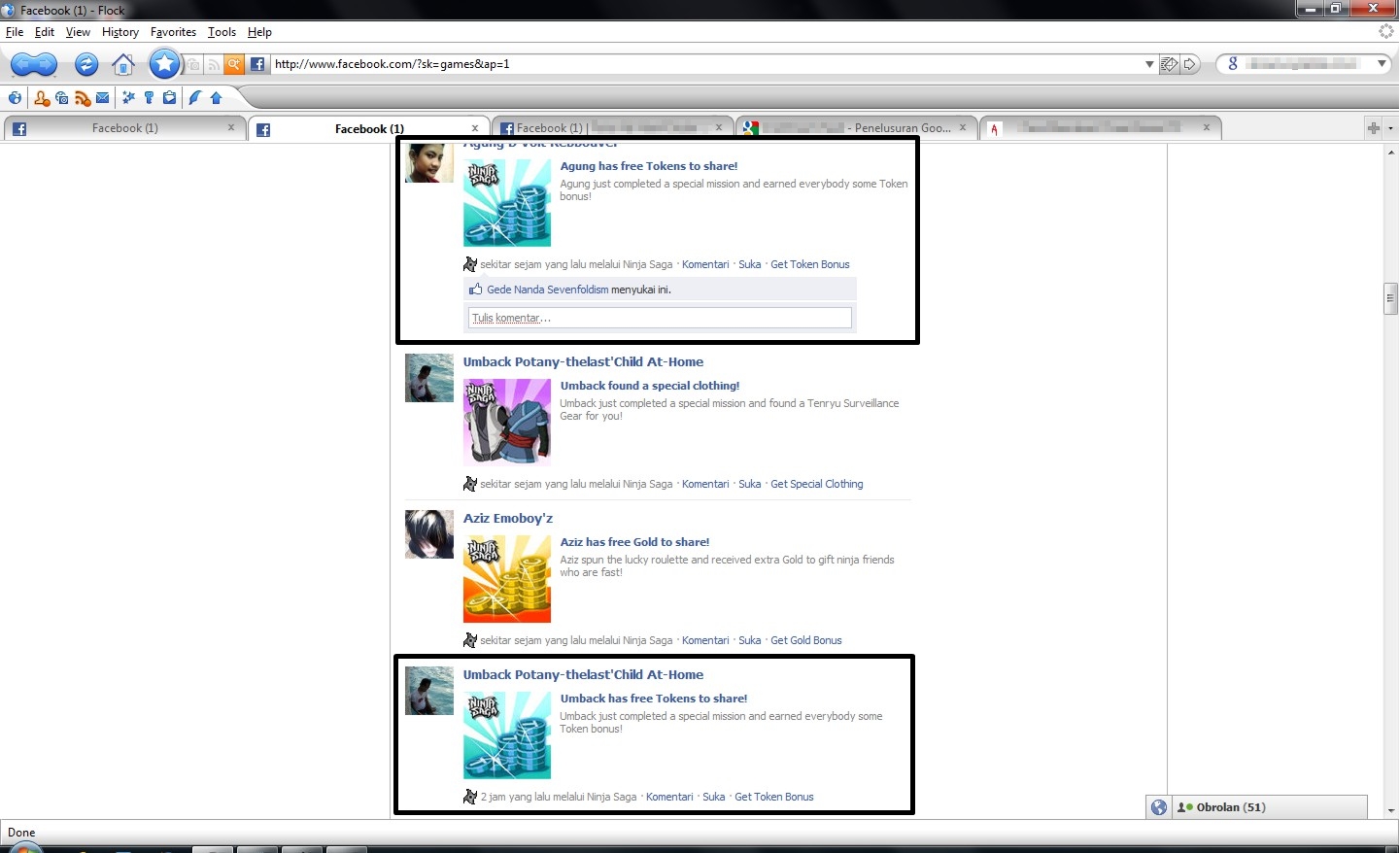Open the Blog Editor feather icon

click(x=194, y=98)
